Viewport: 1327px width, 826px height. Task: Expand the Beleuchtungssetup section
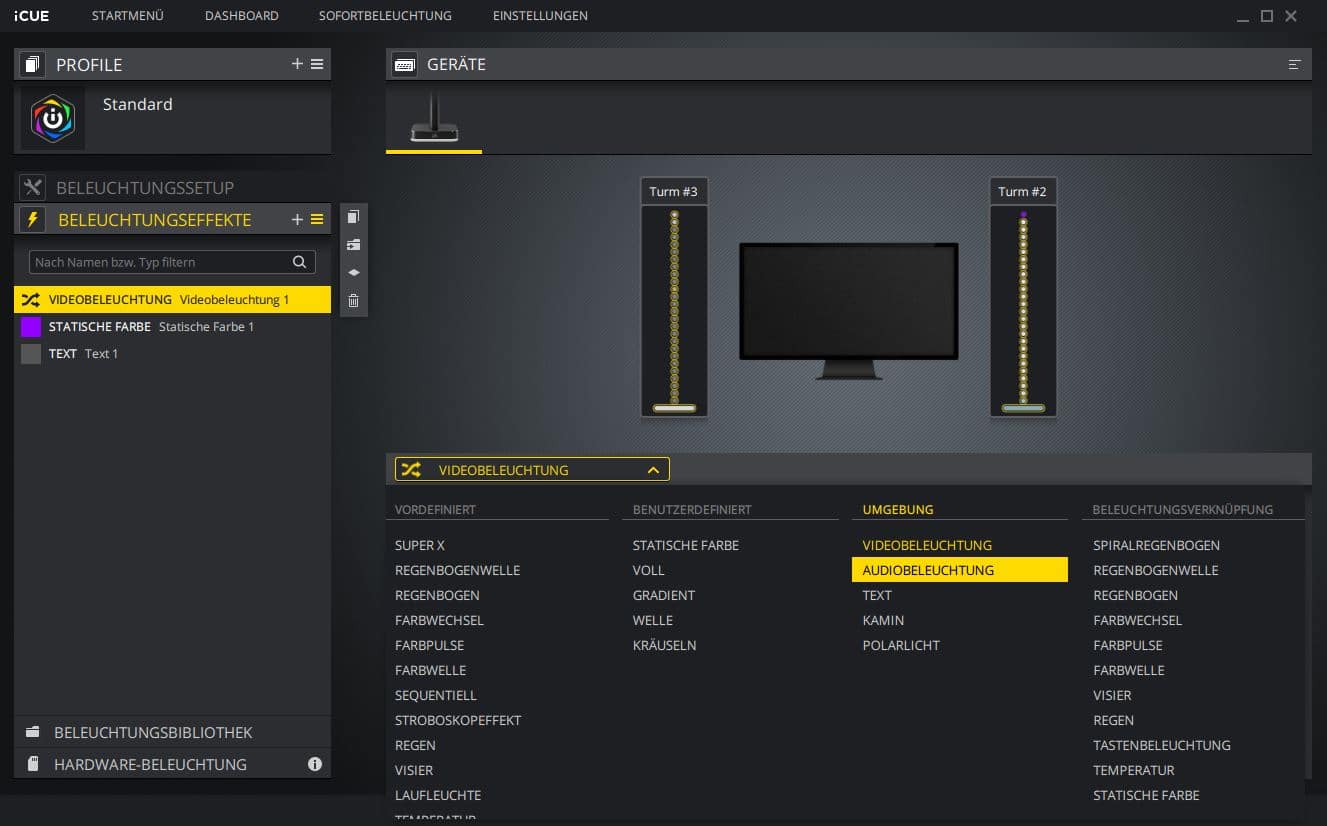(145, 188)
